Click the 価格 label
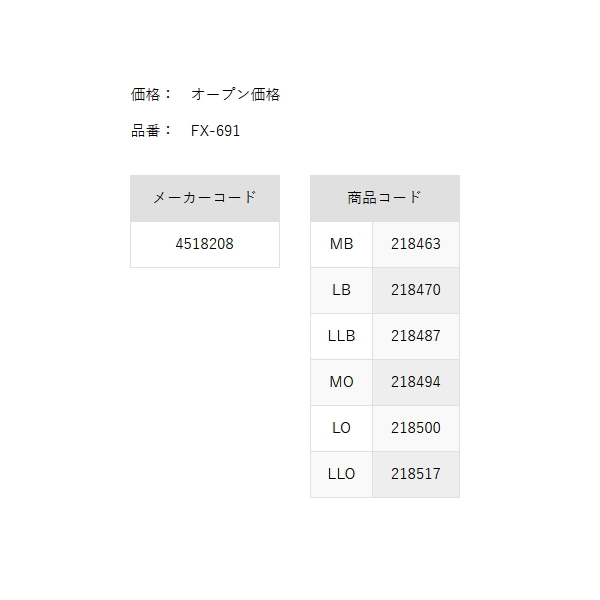This screenshot has width=600, height=600. pyautogui.click(x=145, y=95)
